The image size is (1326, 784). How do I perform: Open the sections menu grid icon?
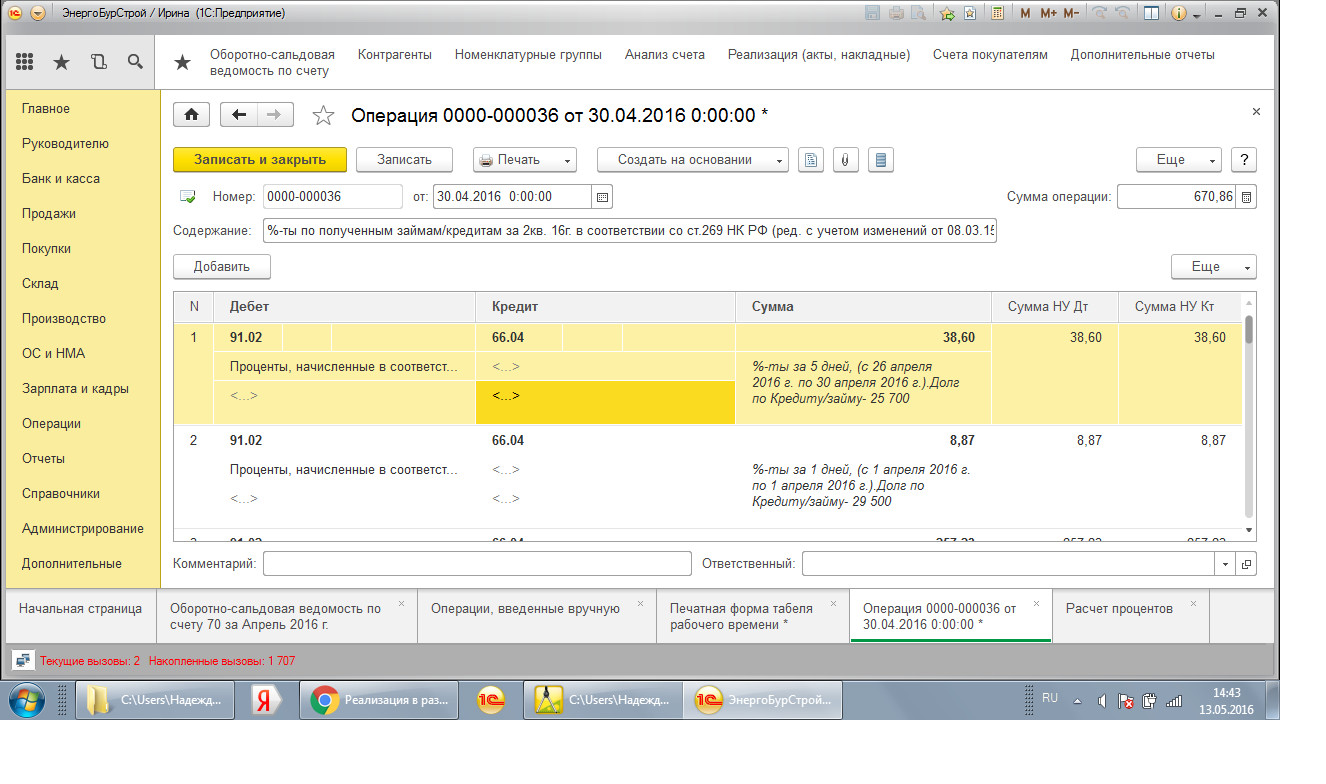point(24,62)
